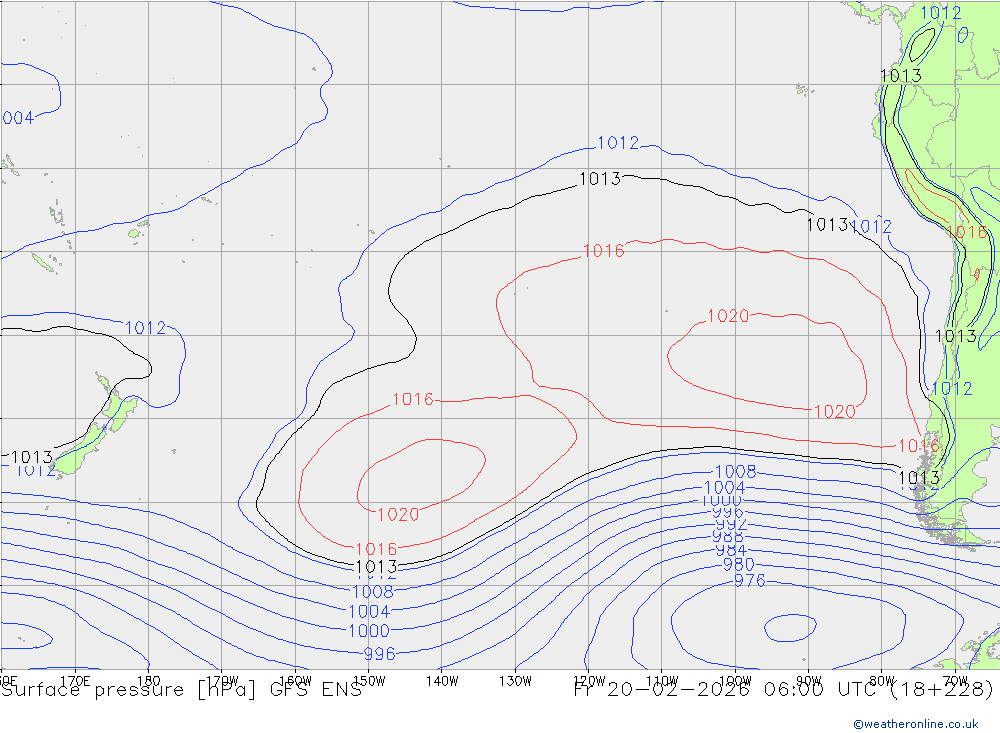Screen dimensions: 1000x733
Task: Click the red 1020 label near 150W
Action: [x=398, y=514]
